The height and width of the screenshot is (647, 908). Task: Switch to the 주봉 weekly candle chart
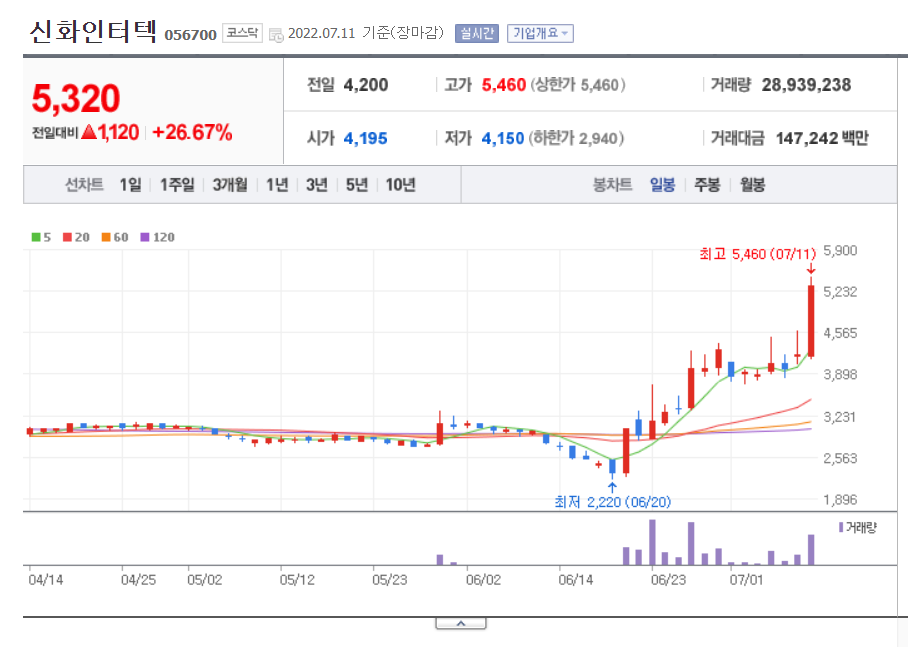[707, 185]
